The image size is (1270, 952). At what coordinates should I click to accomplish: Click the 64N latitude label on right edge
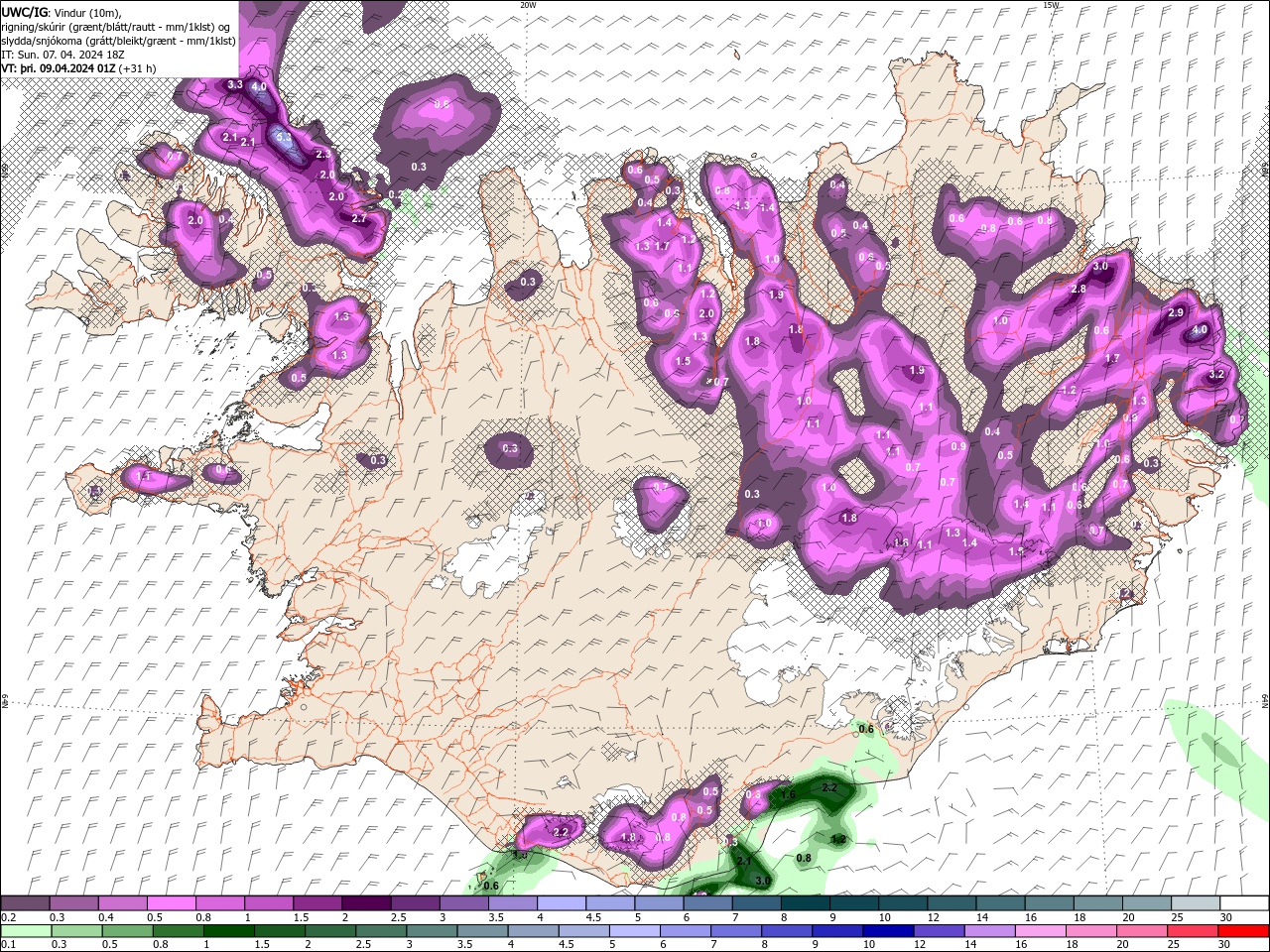point(1265,701)
